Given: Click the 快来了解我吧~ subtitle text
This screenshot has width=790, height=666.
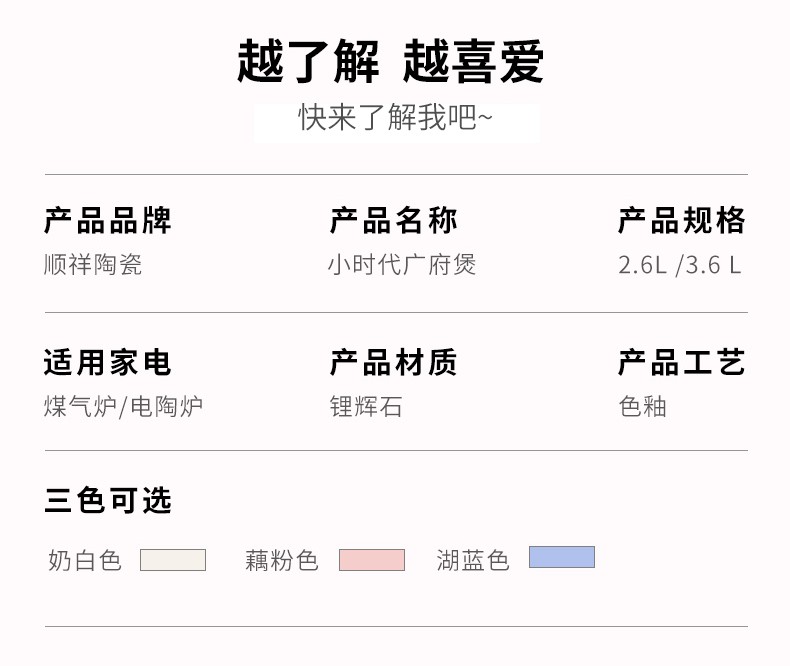Looking at the screenshot, I should click(x=396, y=119).
